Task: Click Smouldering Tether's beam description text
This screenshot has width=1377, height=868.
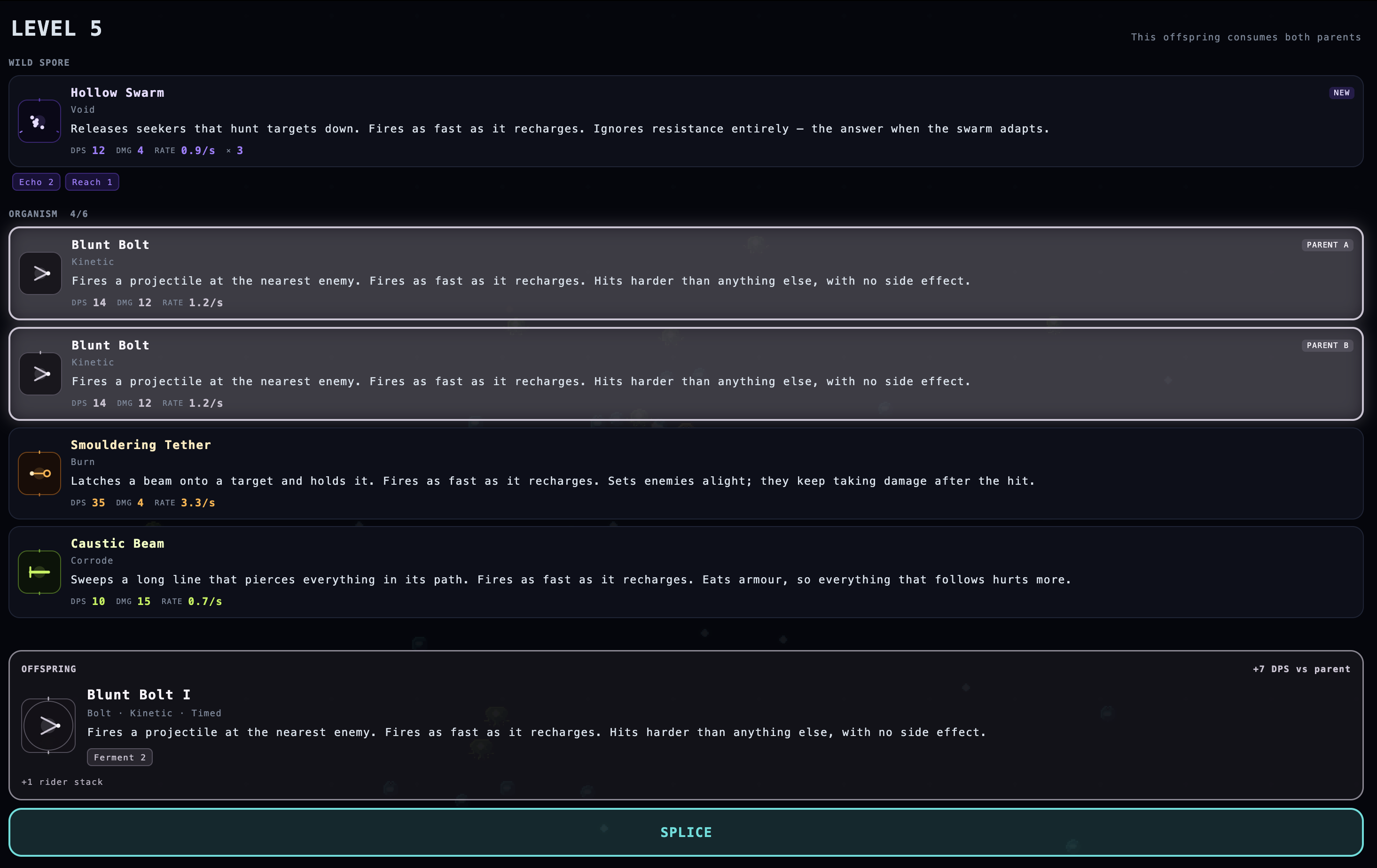Action: click(552, 480)
